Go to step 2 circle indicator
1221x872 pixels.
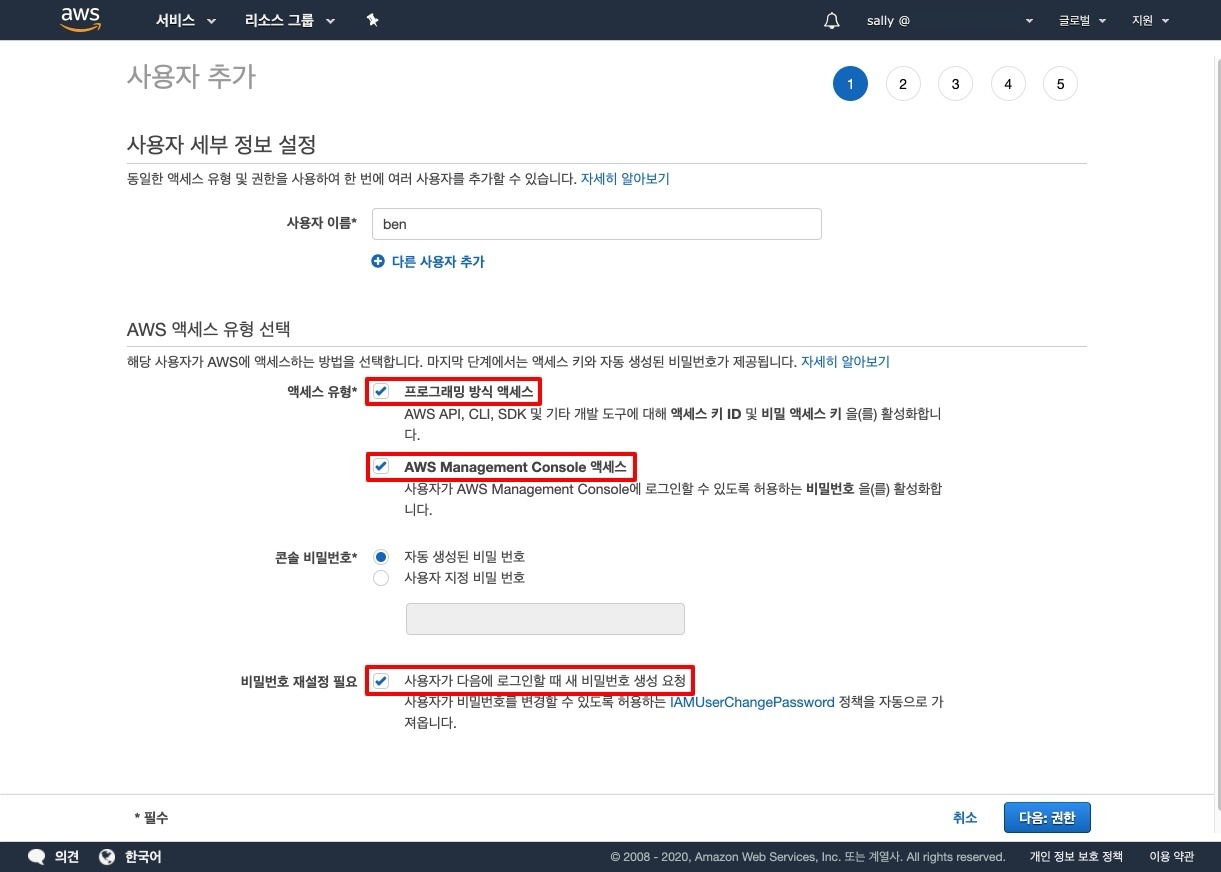pyautogui.click(x=903, y=84)
